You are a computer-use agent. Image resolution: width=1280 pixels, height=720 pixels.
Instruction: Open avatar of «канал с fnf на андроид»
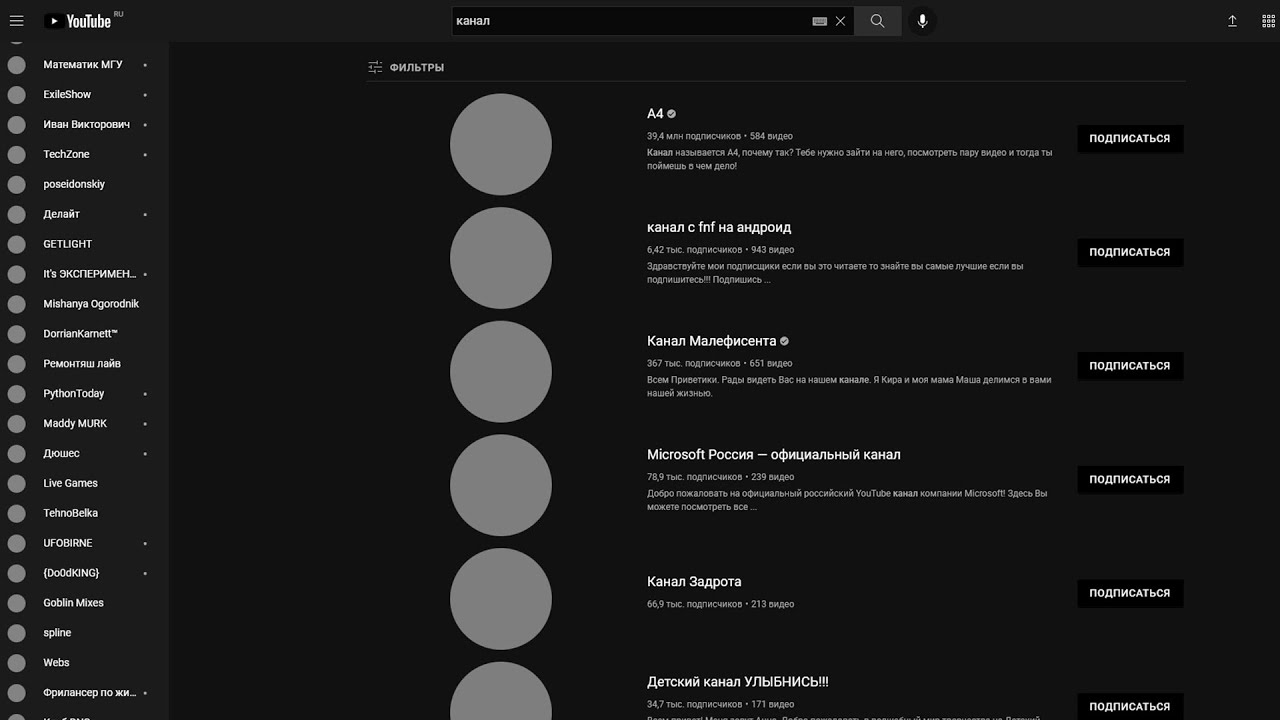point(501,258)
